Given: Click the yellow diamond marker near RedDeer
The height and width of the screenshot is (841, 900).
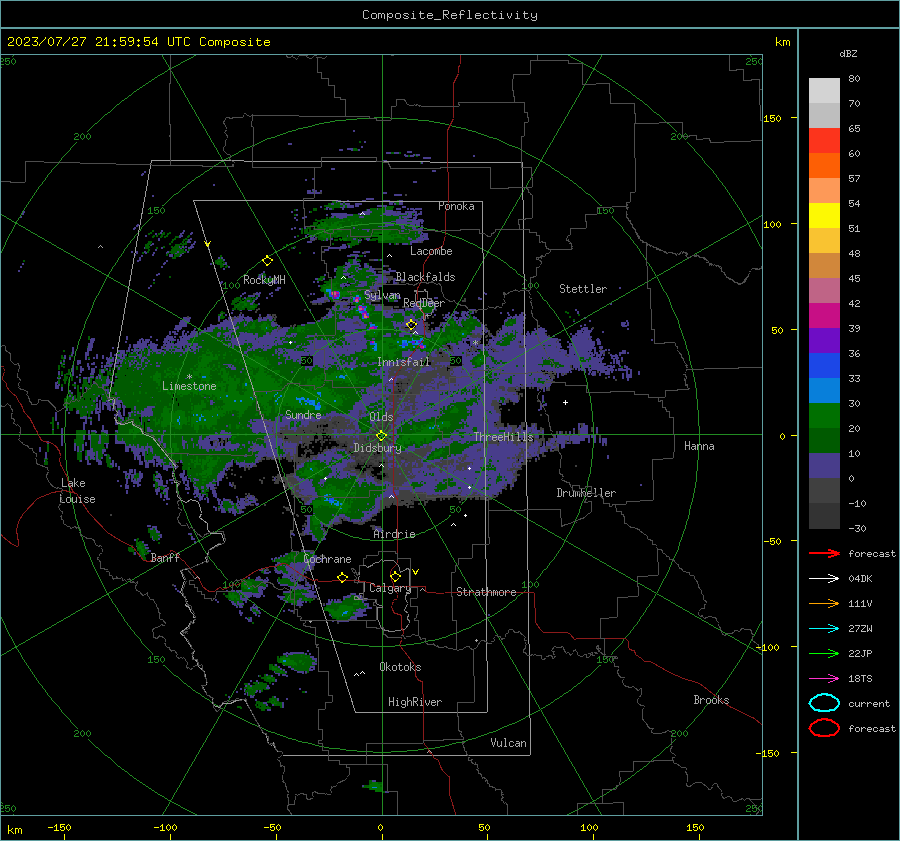Looking at the screenshot, I should pos(412,325).
